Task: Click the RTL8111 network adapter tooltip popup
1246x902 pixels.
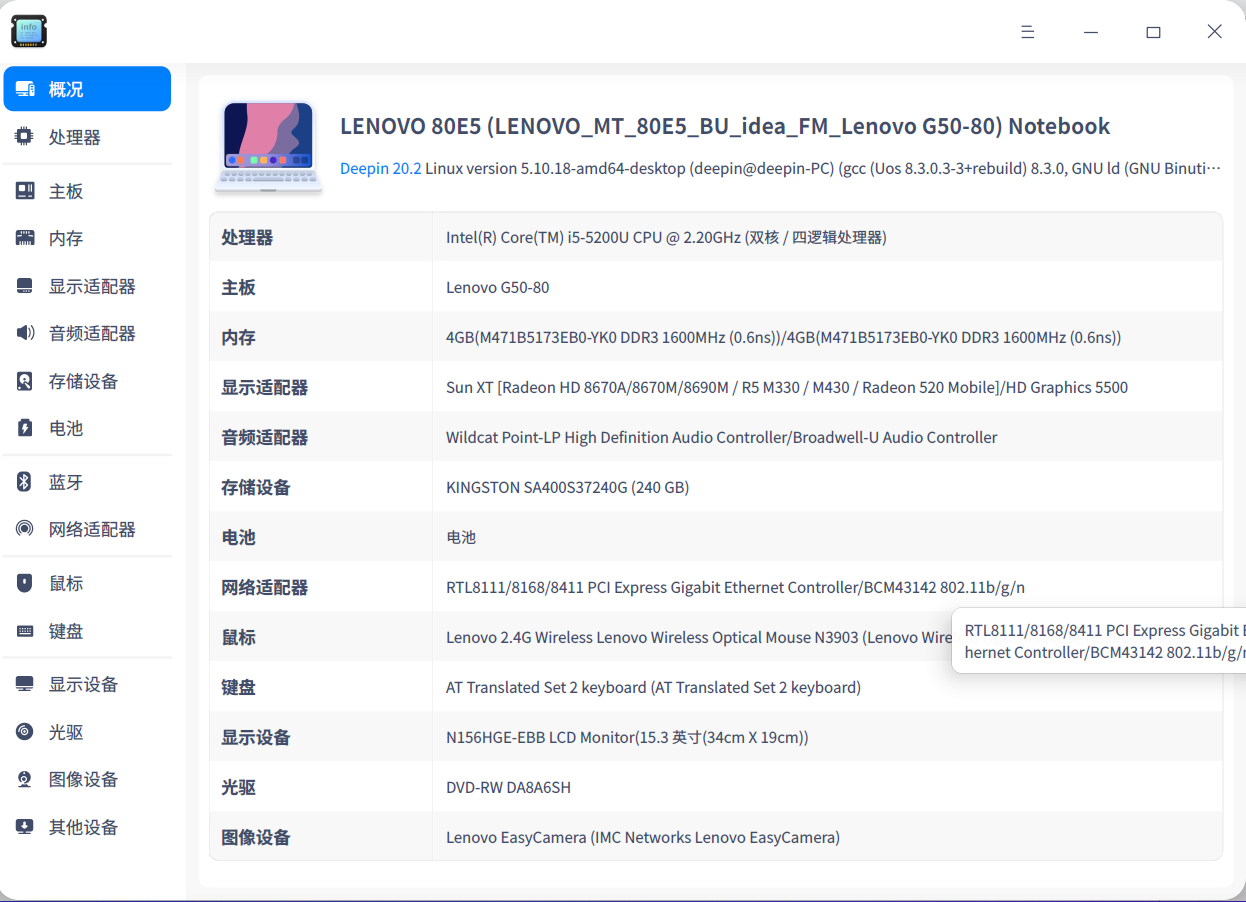Action: click(1099, 641)
